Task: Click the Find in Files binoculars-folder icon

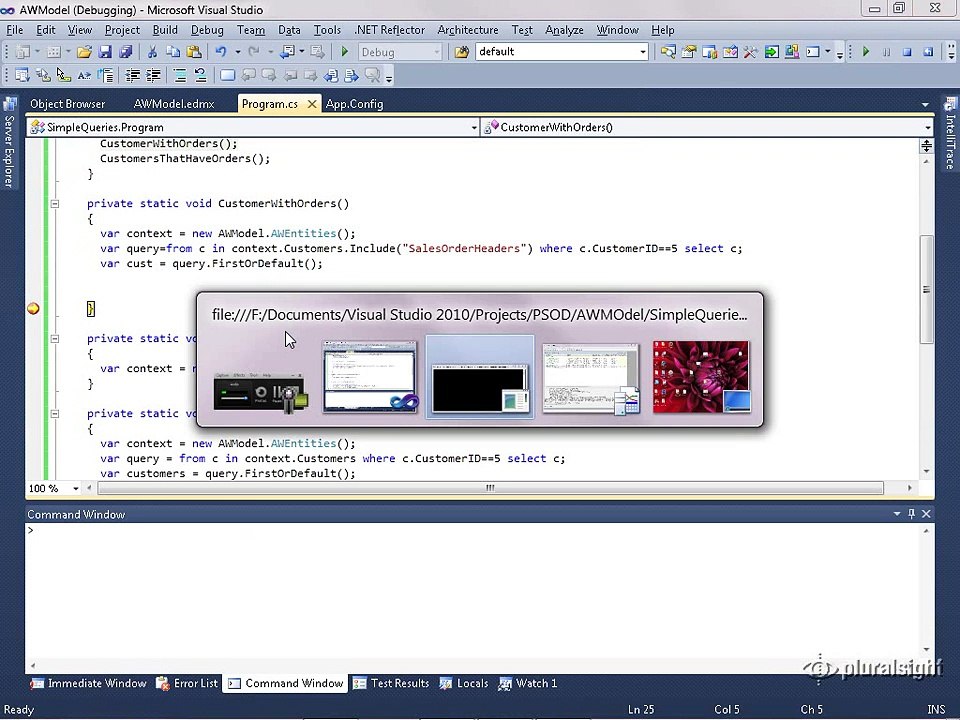Action: (462, 53)
